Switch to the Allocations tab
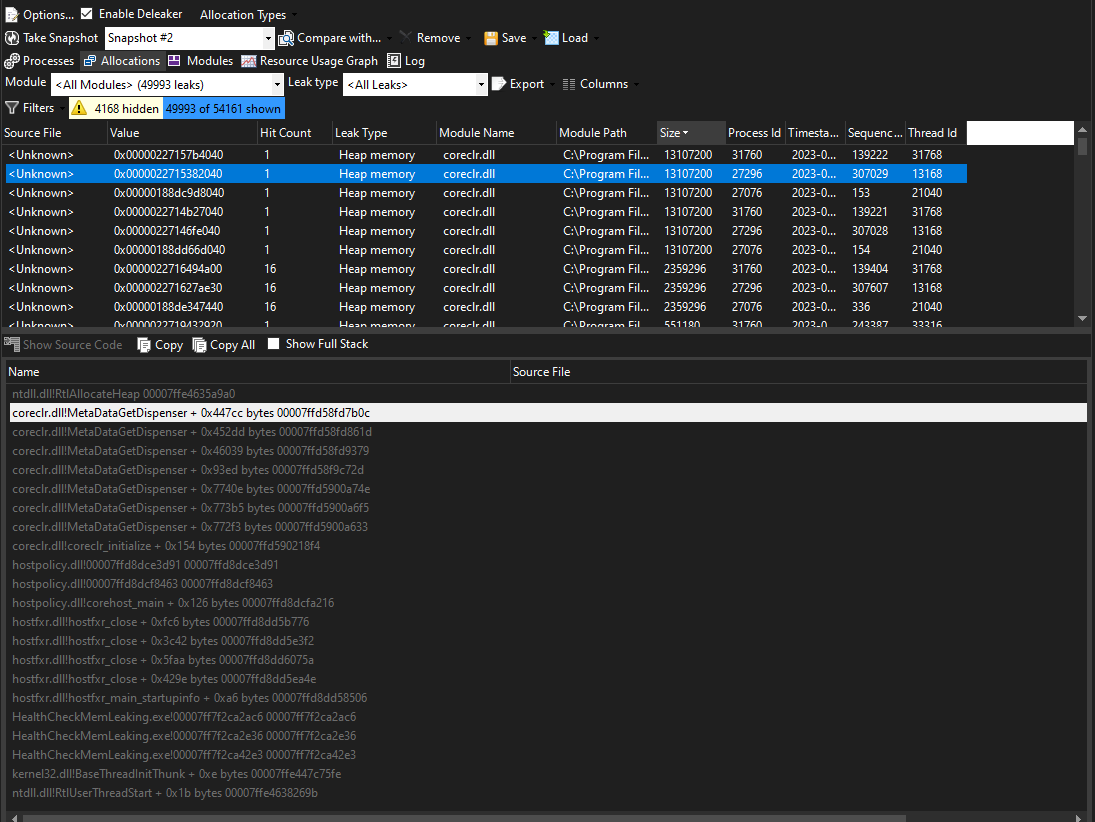This screenshot has height=822, width=1095. click(122, 61)
